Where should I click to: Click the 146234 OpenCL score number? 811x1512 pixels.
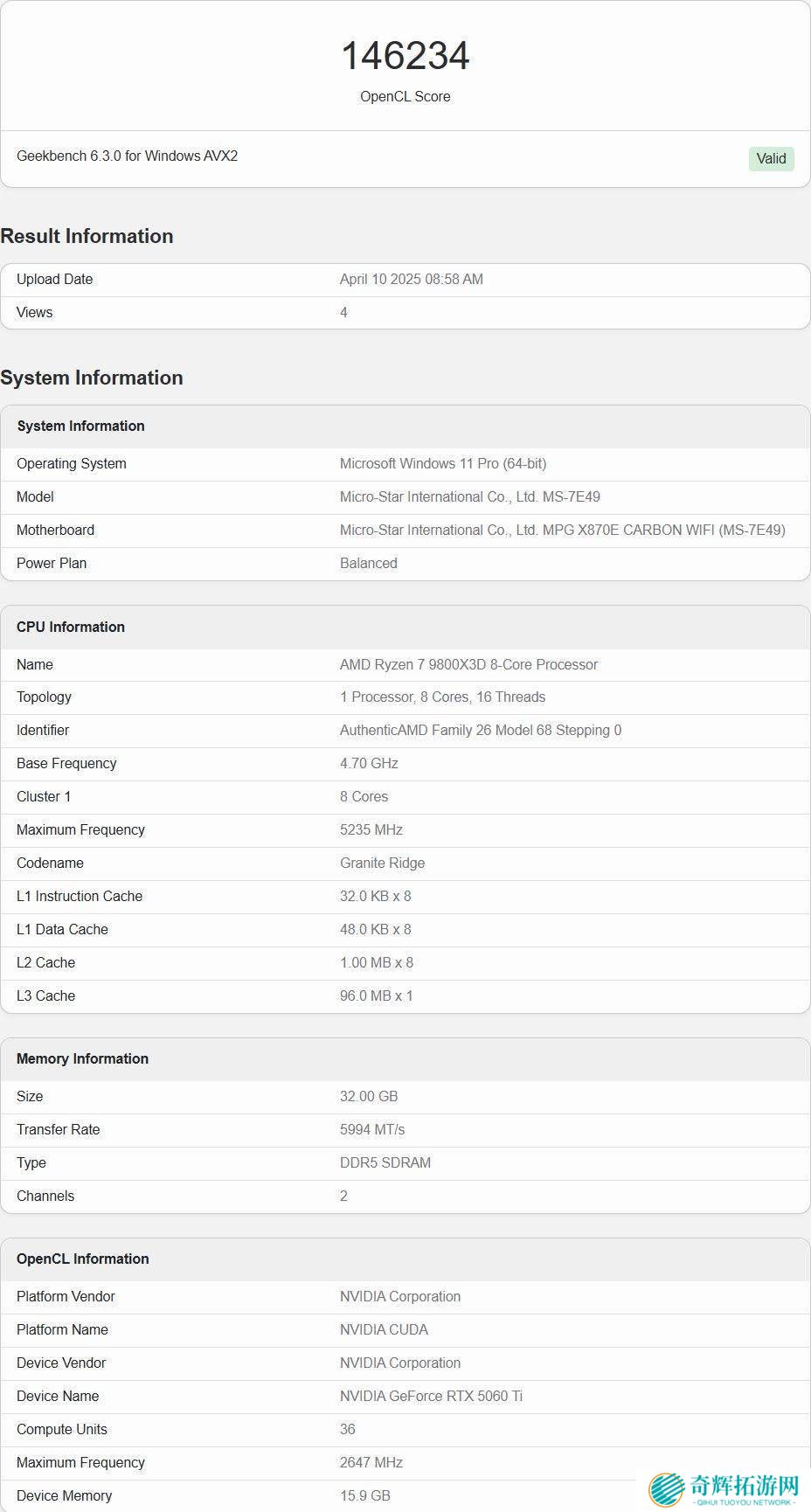click(405, 56)
